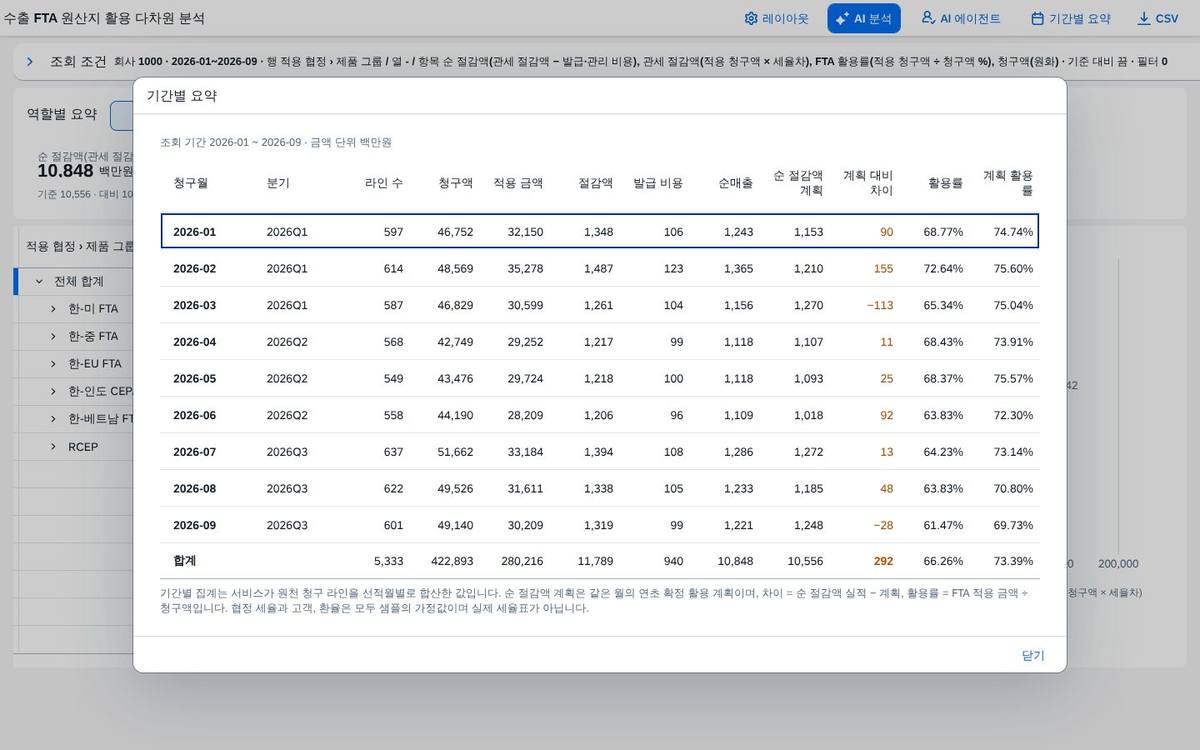Click the AI 분석 sparkle button
This screenshot has width=1200, height=750.
(863, 18)
